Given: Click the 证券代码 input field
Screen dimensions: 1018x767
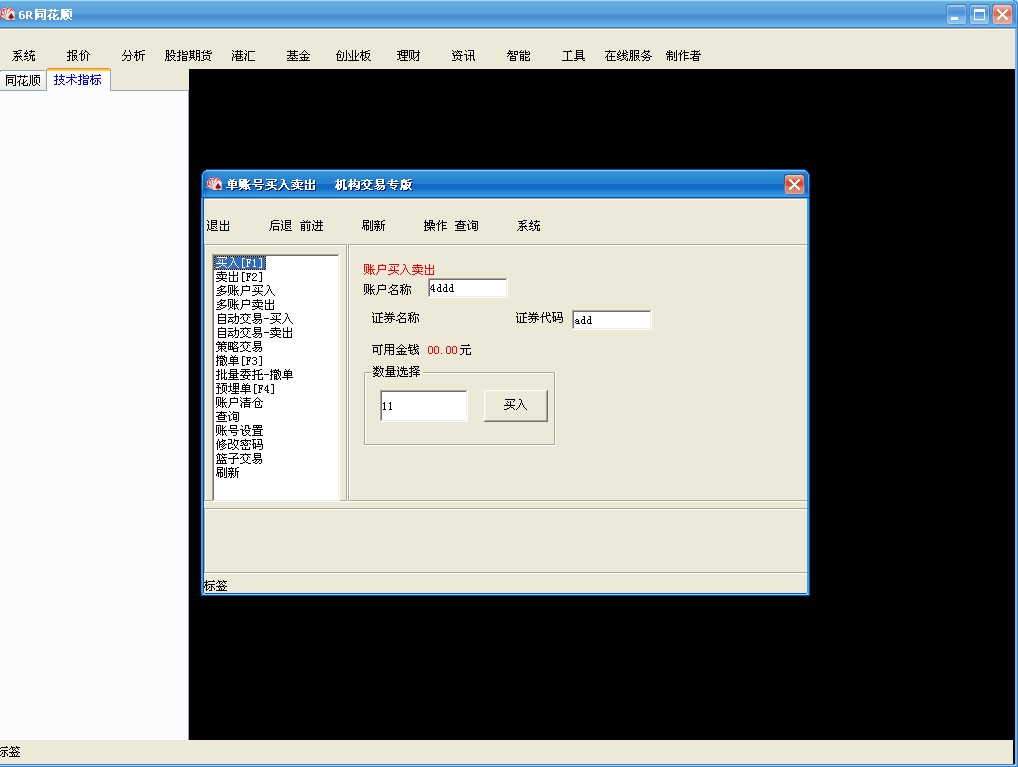Looking at the screenshot, I should (x=612, y=320).
